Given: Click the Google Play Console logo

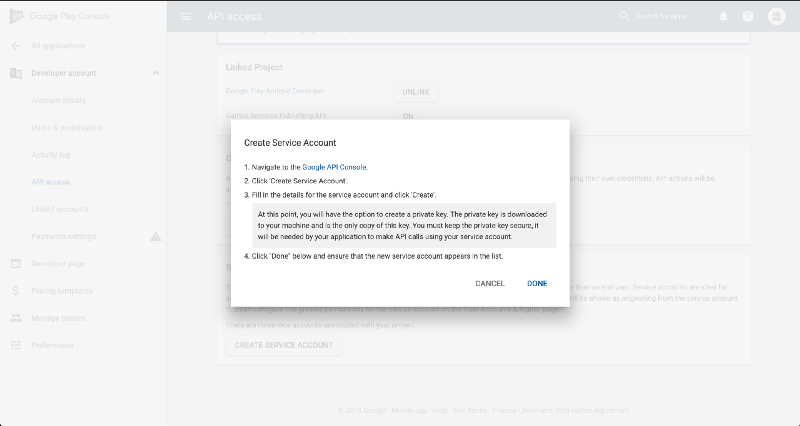Looking at the screenshot, I should pos(60,16).
